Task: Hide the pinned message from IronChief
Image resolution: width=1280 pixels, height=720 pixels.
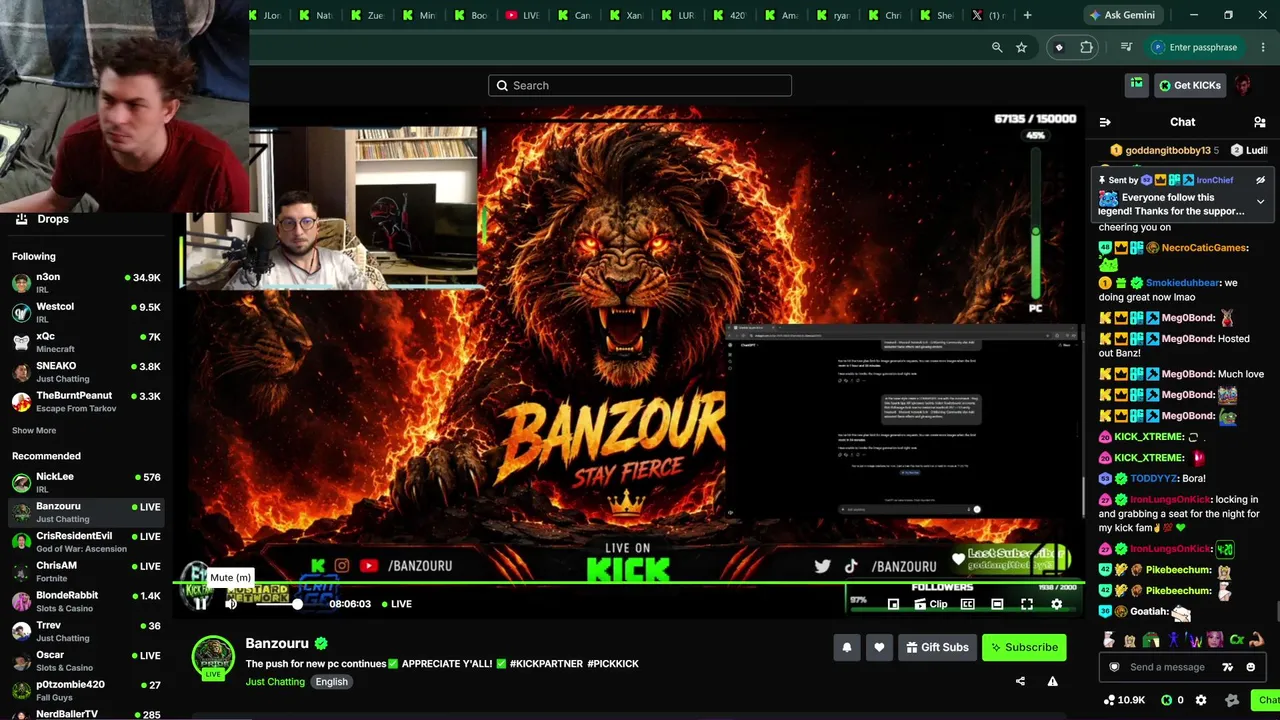Action: pos(1260,180)
